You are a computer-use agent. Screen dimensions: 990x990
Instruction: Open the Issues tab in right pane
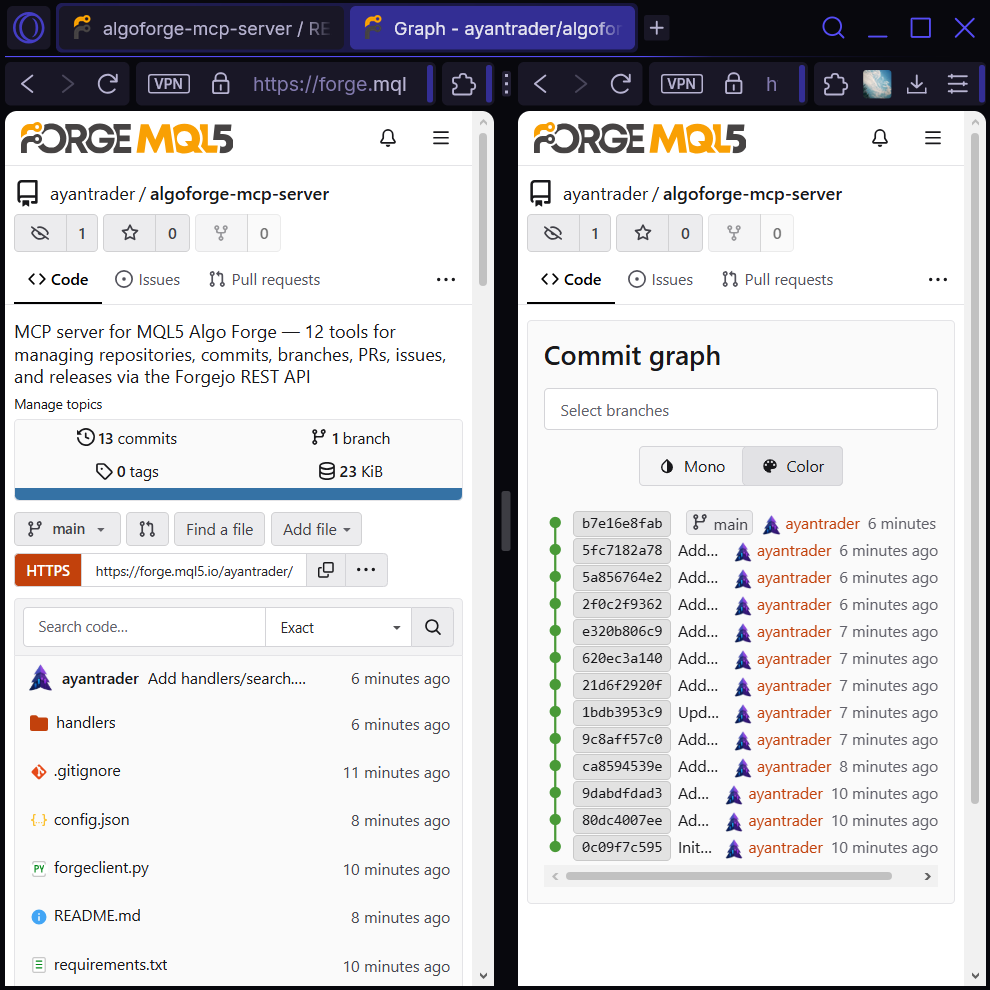660,280
